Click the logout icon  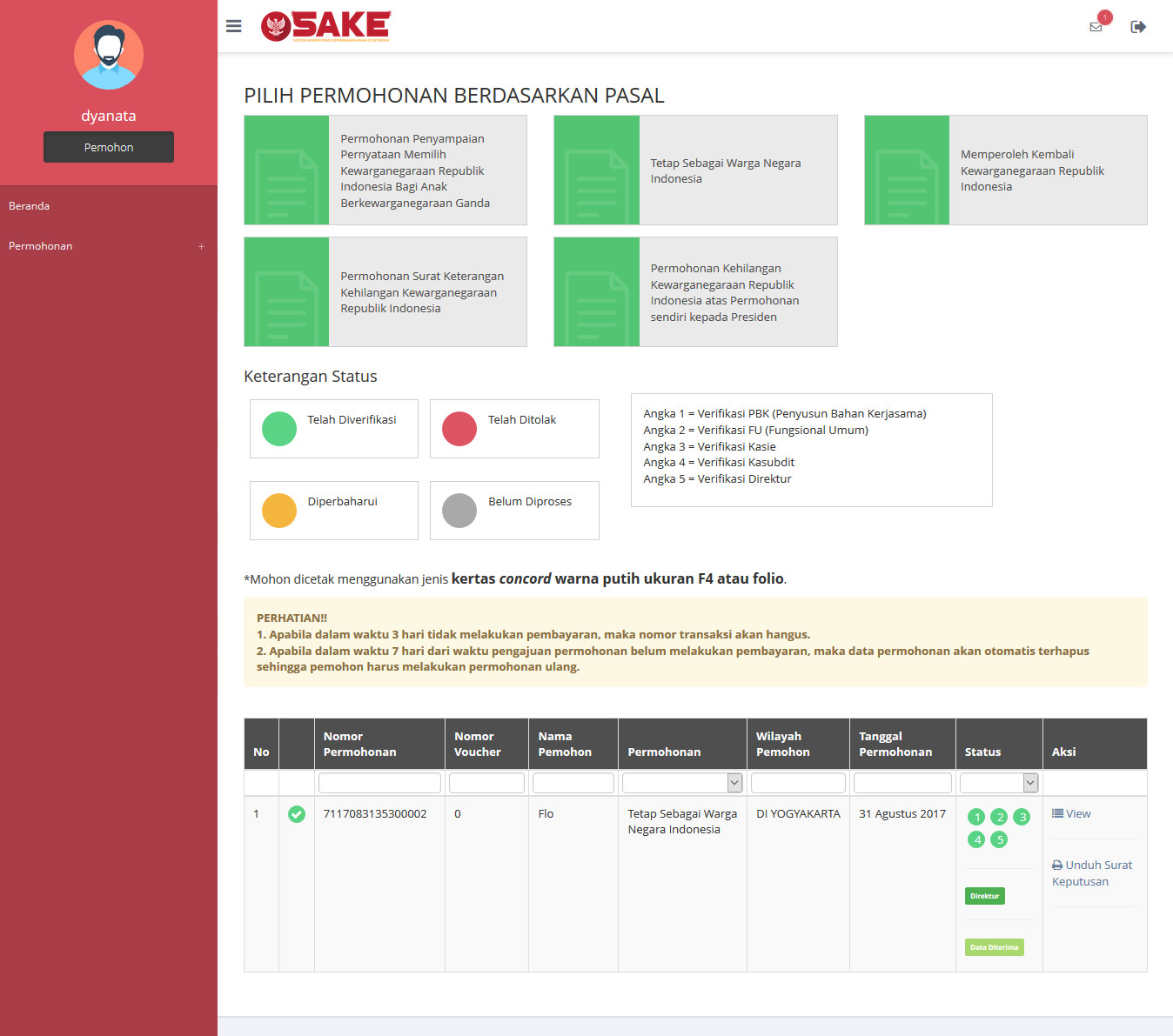coord(1137,27)
